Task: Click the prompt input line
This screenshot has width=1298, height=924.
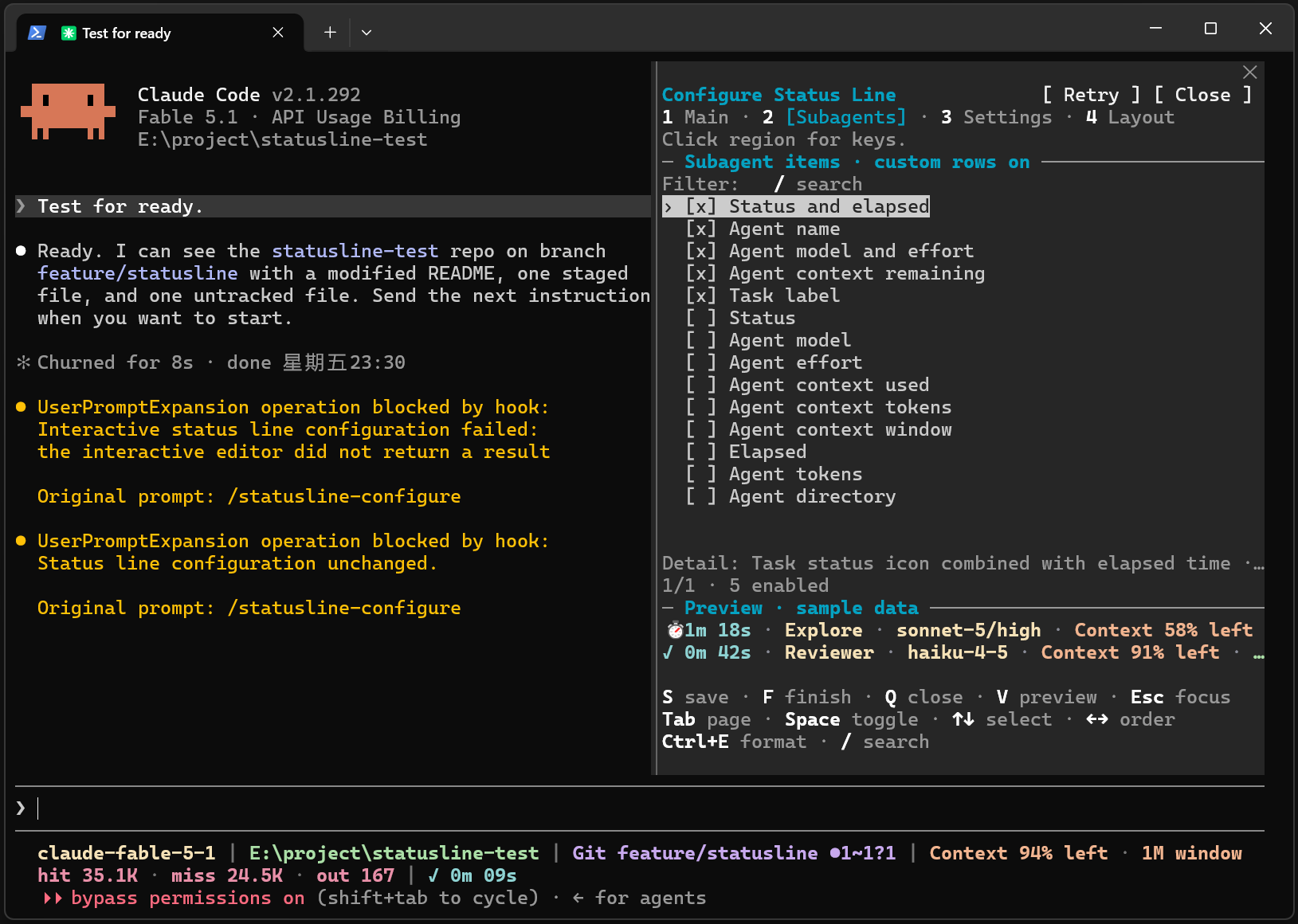Action: 640,808
